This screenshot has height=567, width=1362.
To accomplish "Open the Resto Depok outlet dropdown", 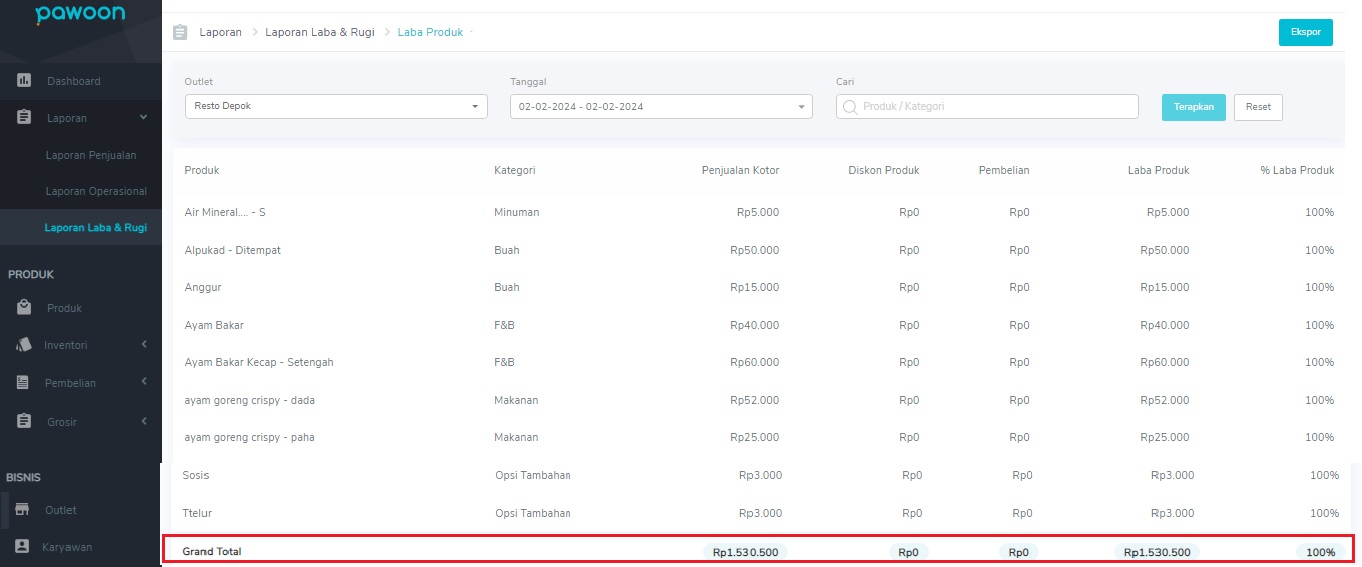I will pos(336,106).
